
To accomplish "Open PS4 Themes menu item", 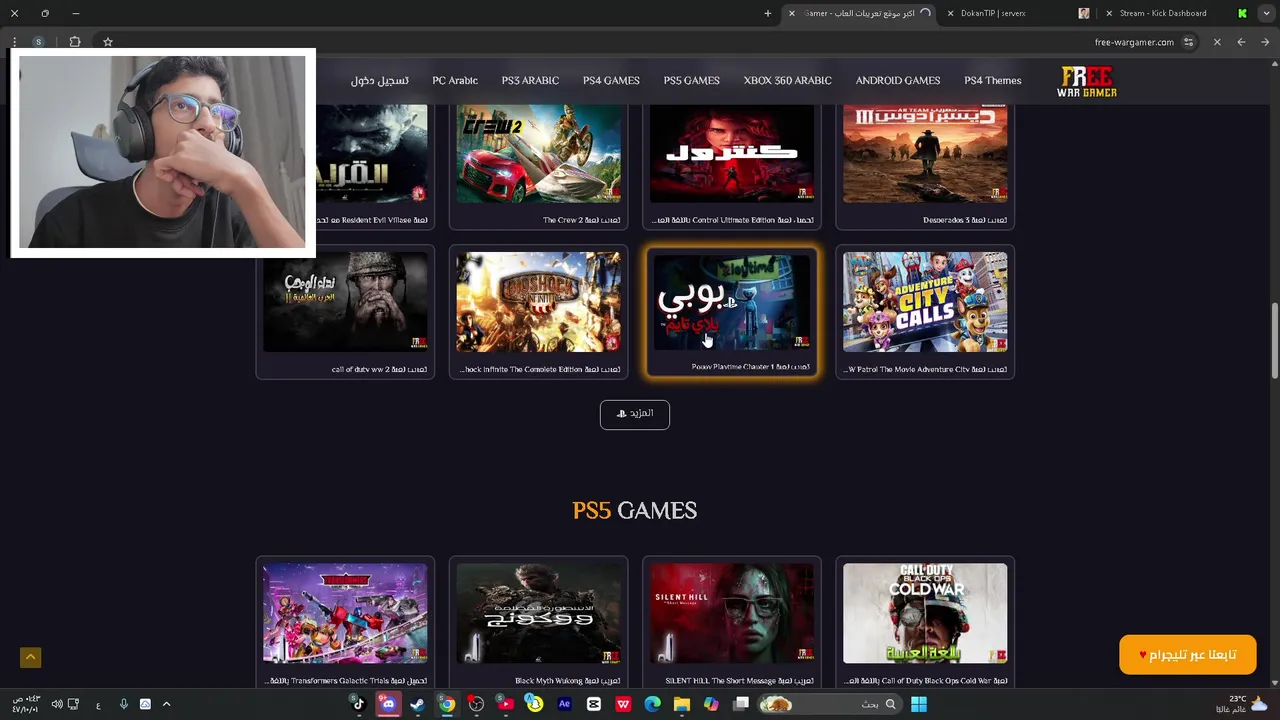I will point(992,80).
